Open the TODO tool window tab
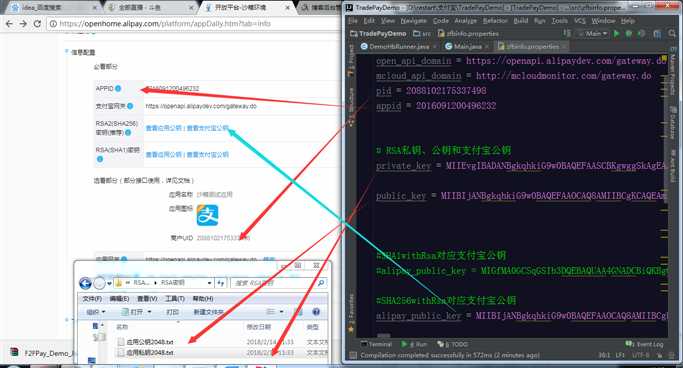 (452, 344)
